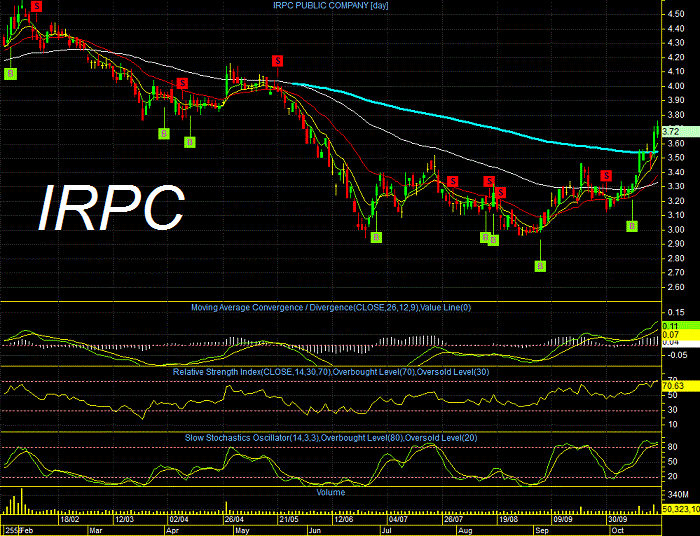Screen dimensions: 700x536
Task: Click the green B buy marker below 12/06 low
Action: pos(376,237)
